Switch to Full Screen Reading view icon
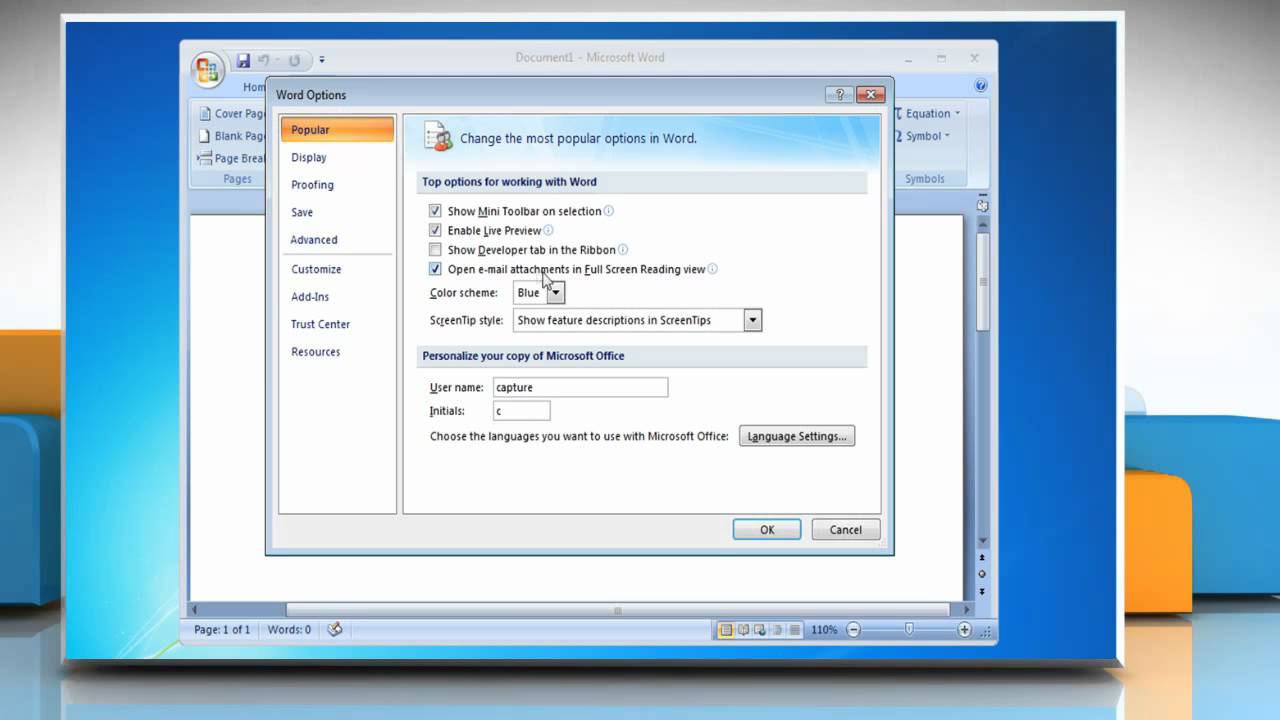 click(744, 630)
